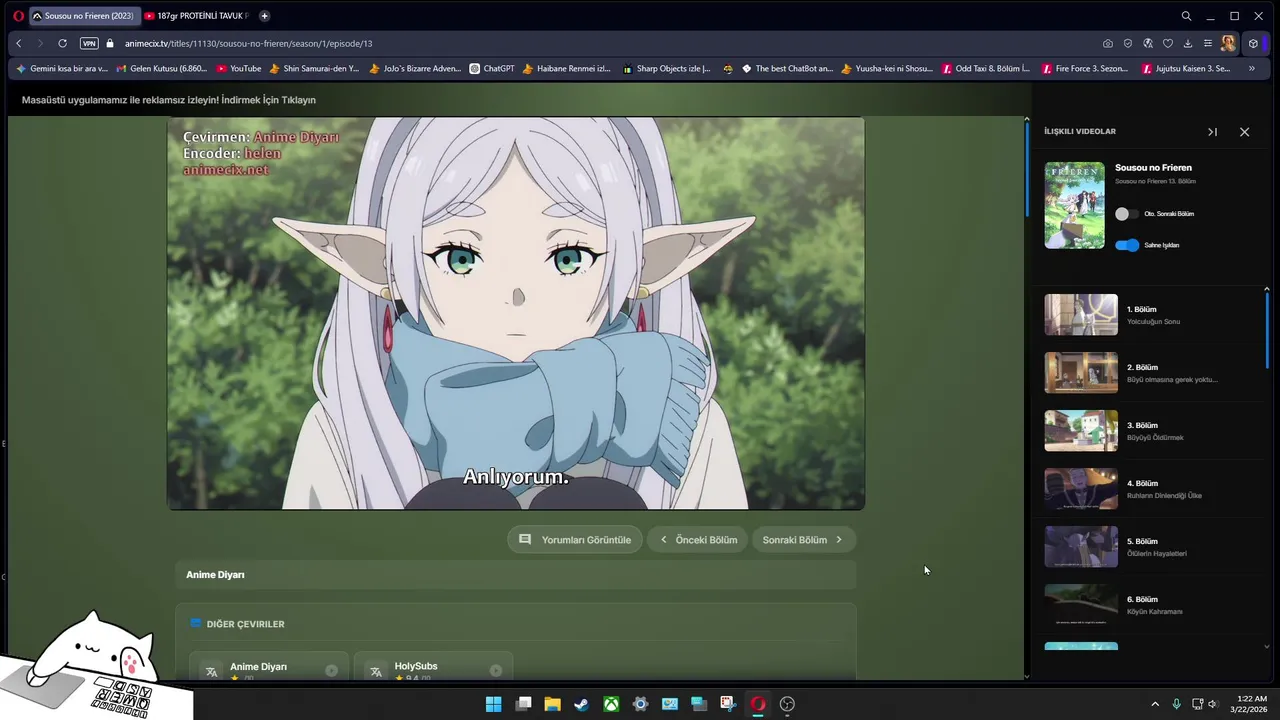Open the volume speaker tray icon
Image resolution: width=1280 pixels, height=720 pixels.
coord(1213,704)
